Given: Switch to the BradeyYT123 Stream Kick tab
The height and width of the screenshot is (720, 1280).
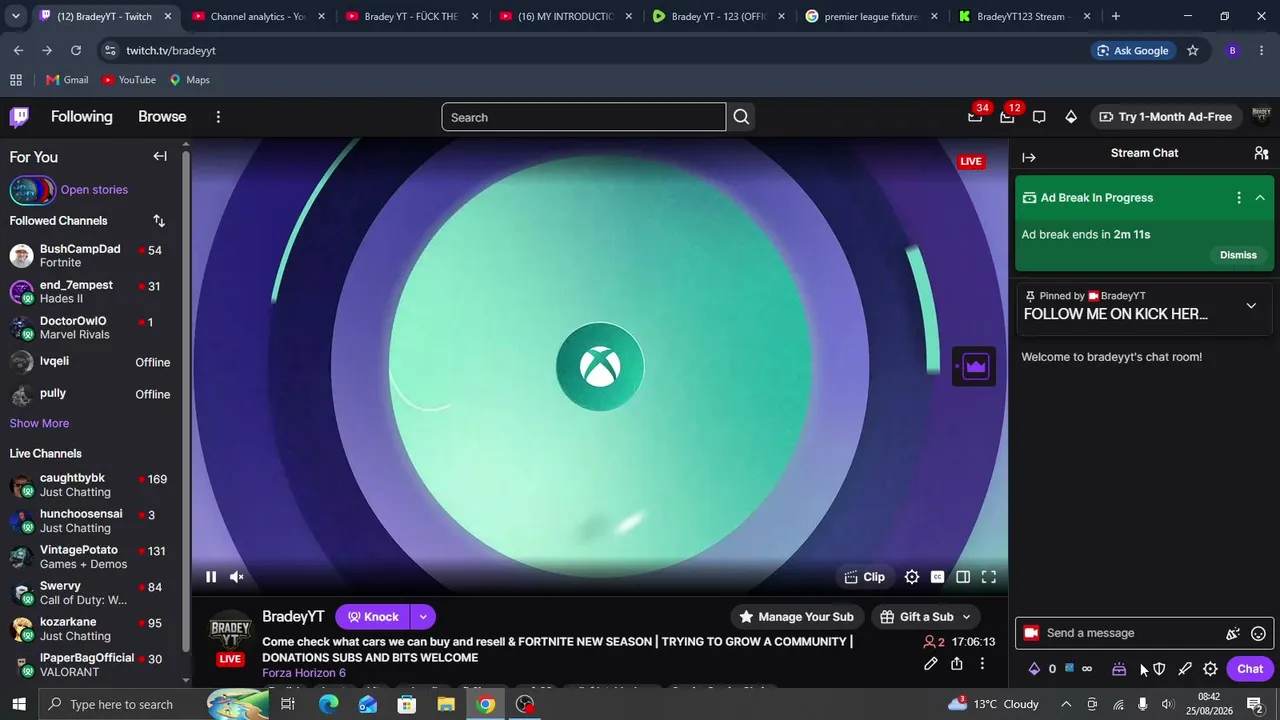Looking at the screenshot, I should tap(1022, 16).
